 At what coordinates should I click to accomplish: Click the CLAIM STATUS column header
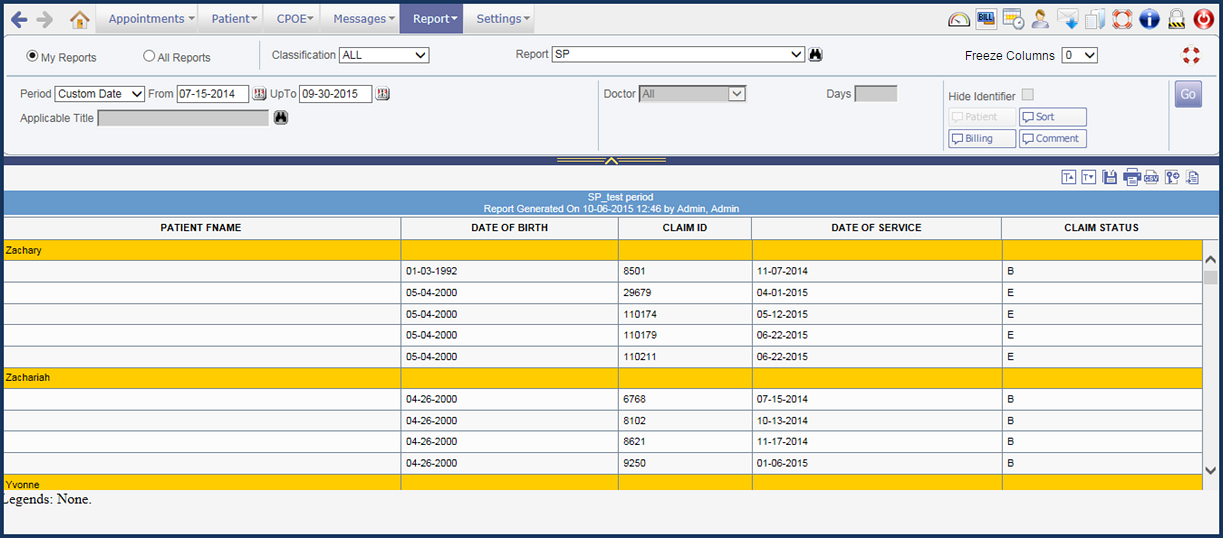pyautogui.click(x=1102, y=228)
